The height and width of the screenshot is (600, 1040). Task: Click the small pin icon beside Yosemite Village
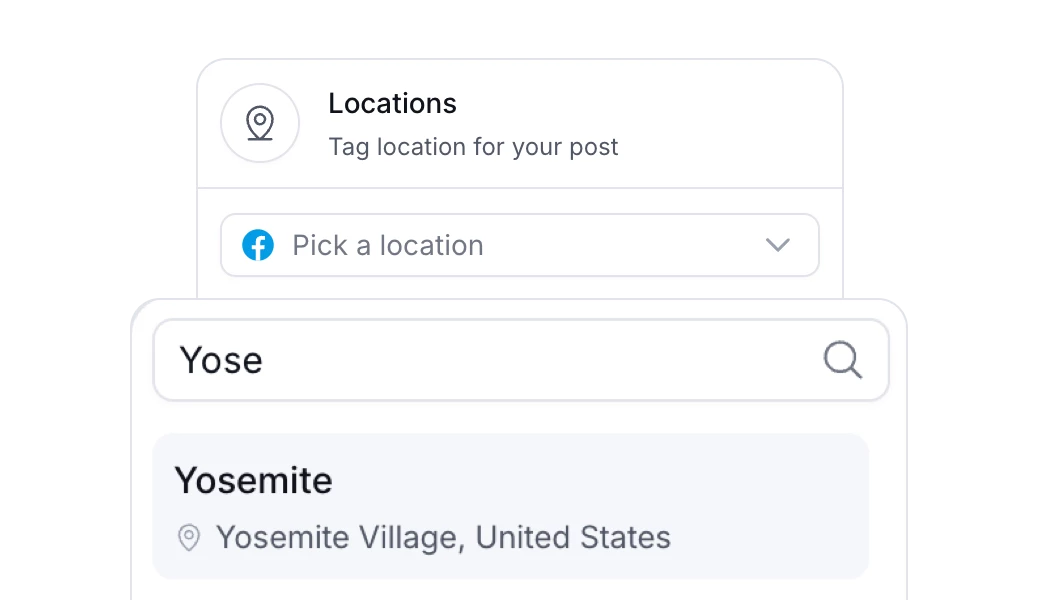click(x=188, y=538)
